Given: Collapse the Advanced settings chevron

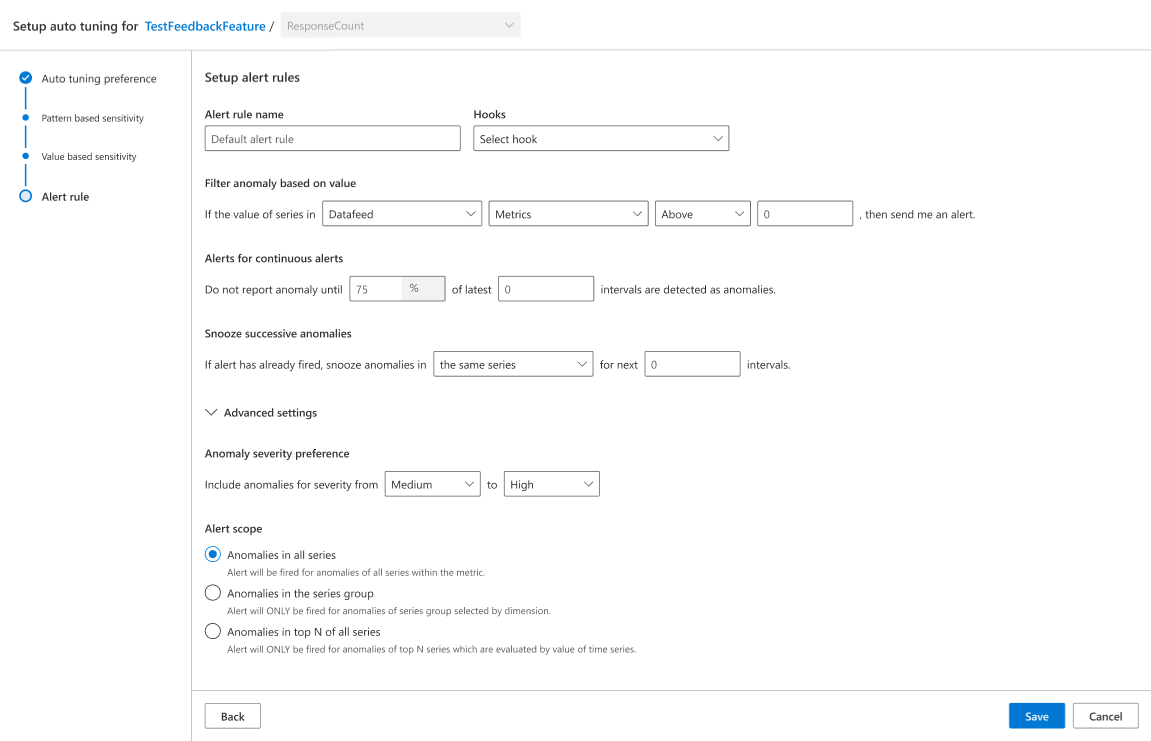Looking at the screenshot, I should pyautogui.click(x=211, y=413).
